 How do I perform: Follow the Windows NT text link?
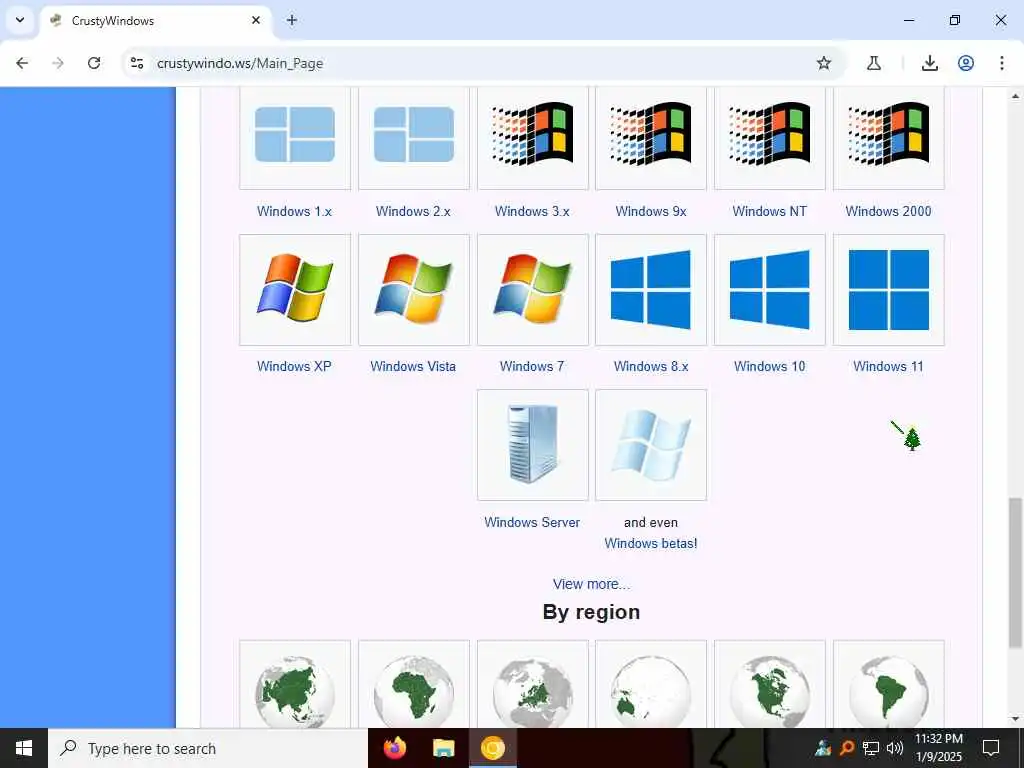(x=770, y=211)
